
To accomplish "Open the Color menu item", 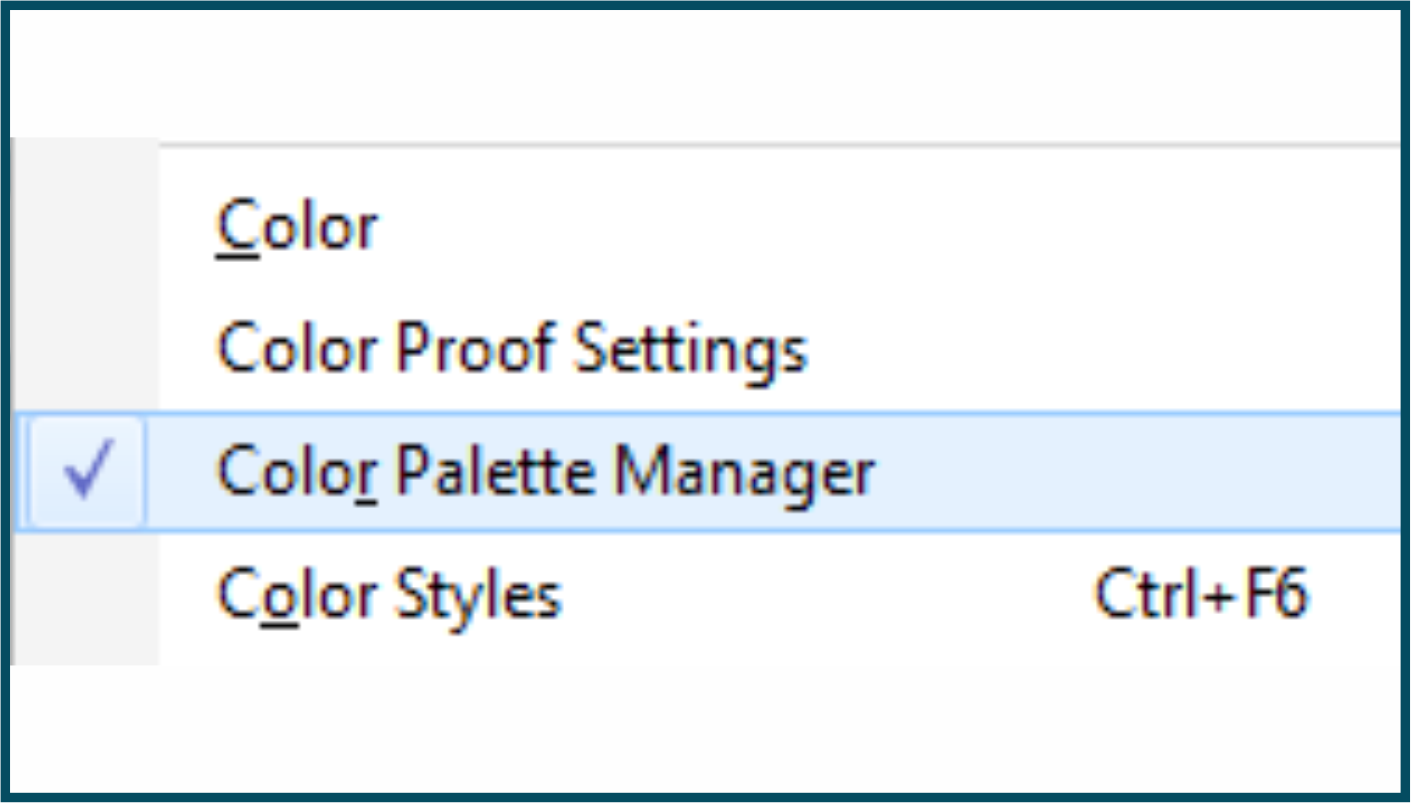I will (297, 227).
